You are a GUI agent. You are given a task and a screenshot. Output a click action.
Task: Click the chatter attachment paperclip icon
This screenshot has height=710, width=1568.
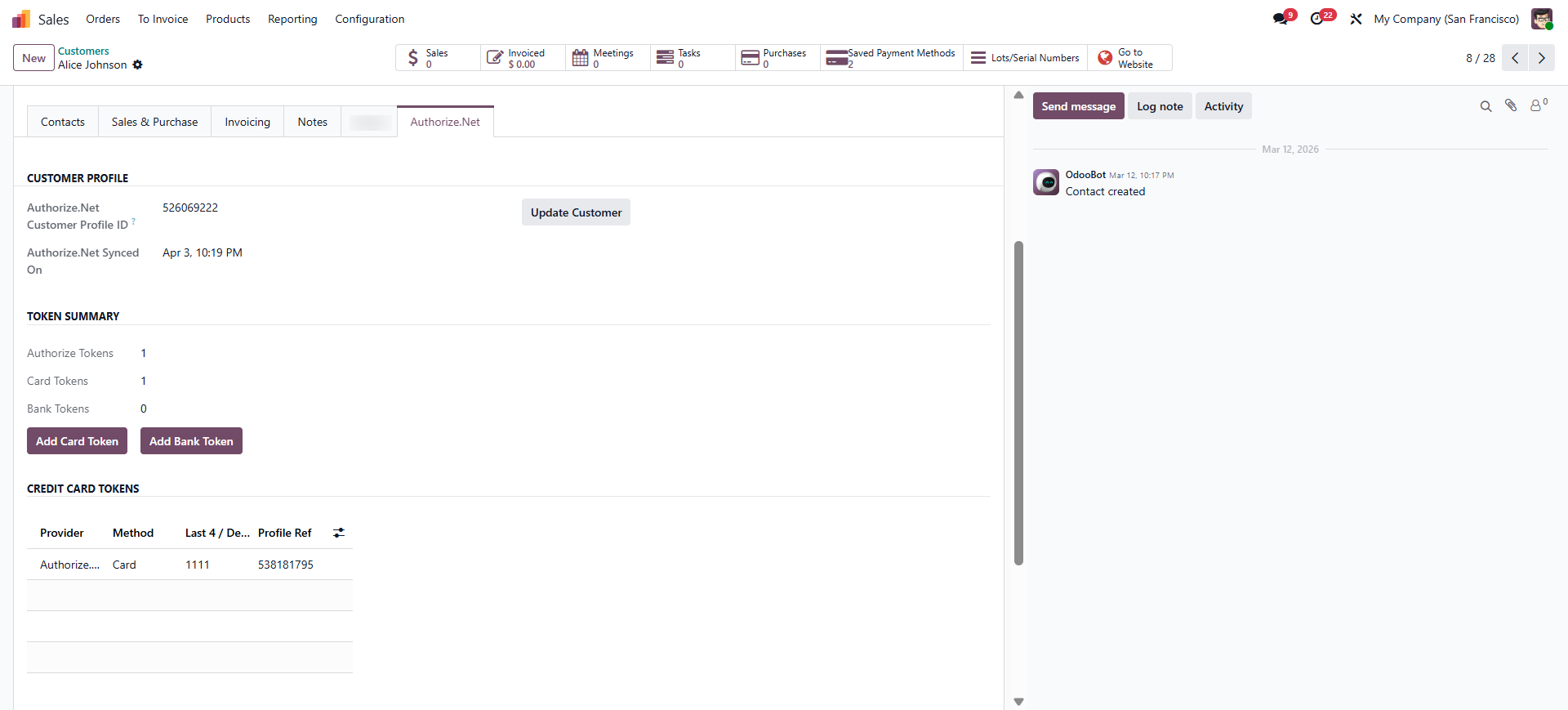[1511, 105]
